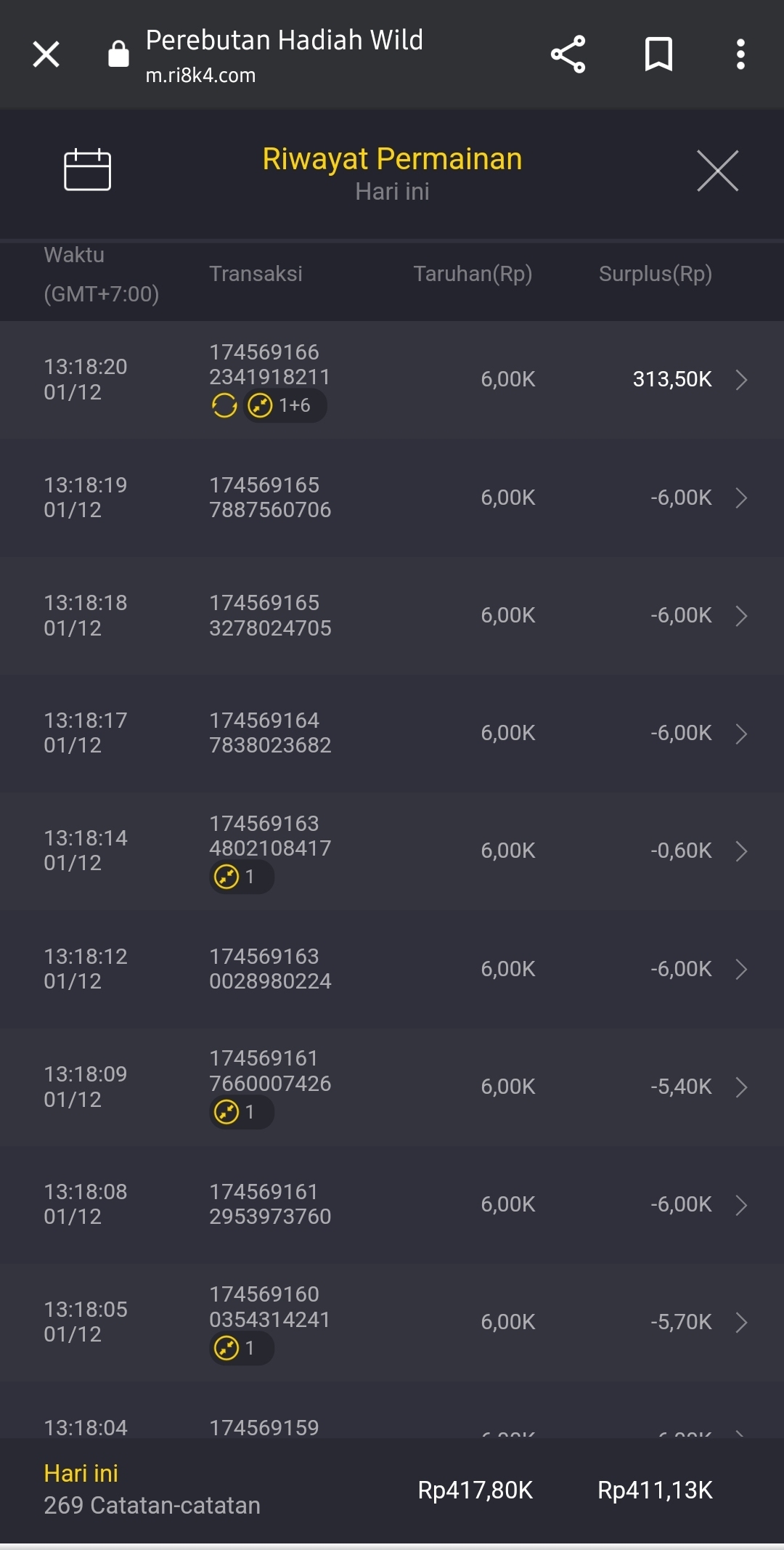This screenshot has height=1550, width=784.
Task: Expand details for the 13:18:19 transaction
Action: [741, 498]
